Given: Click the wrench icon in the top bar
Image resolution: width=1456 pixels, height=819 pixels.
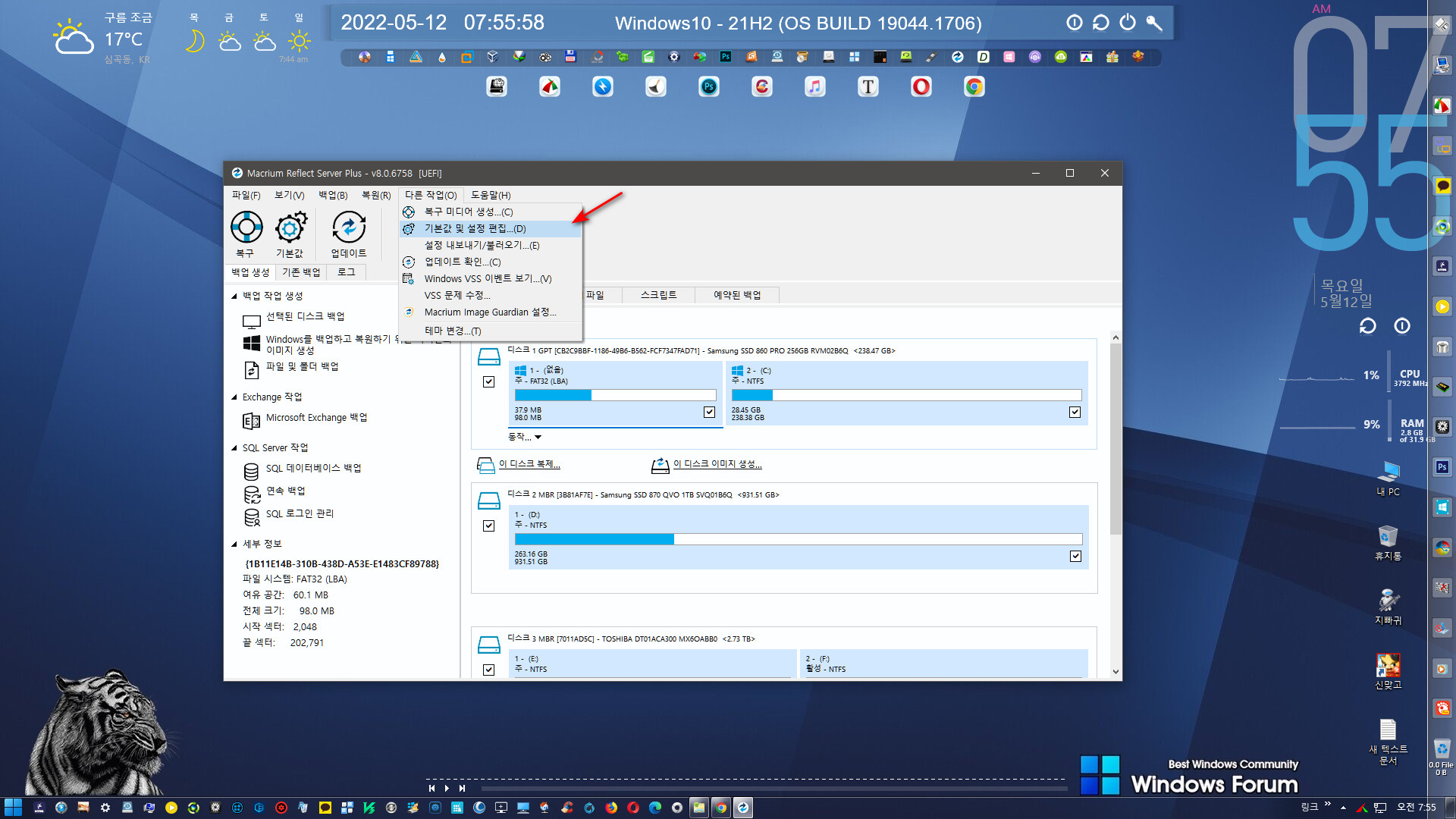Looking at the screenshot, I should click(x=1154, y=23).
